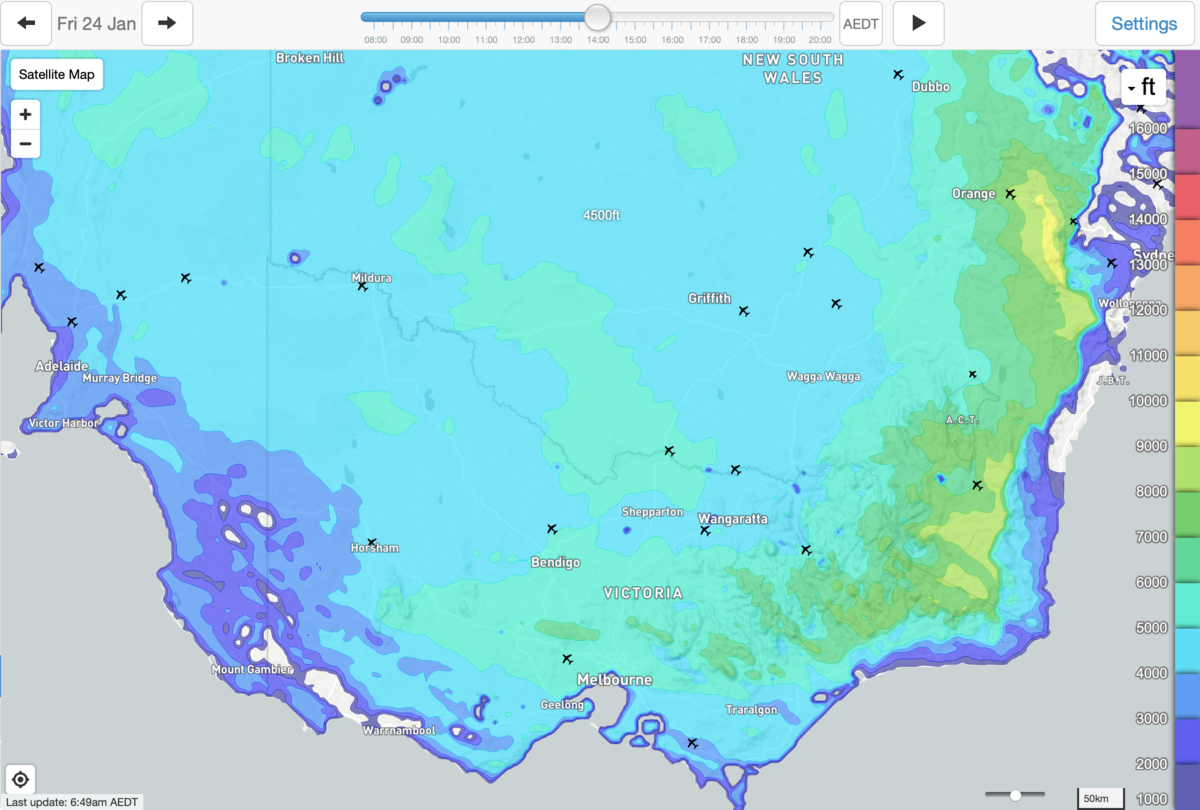Click the airfield icon at Griffith
Screen dimensions: 1200x810
click(x=743, y=311)
